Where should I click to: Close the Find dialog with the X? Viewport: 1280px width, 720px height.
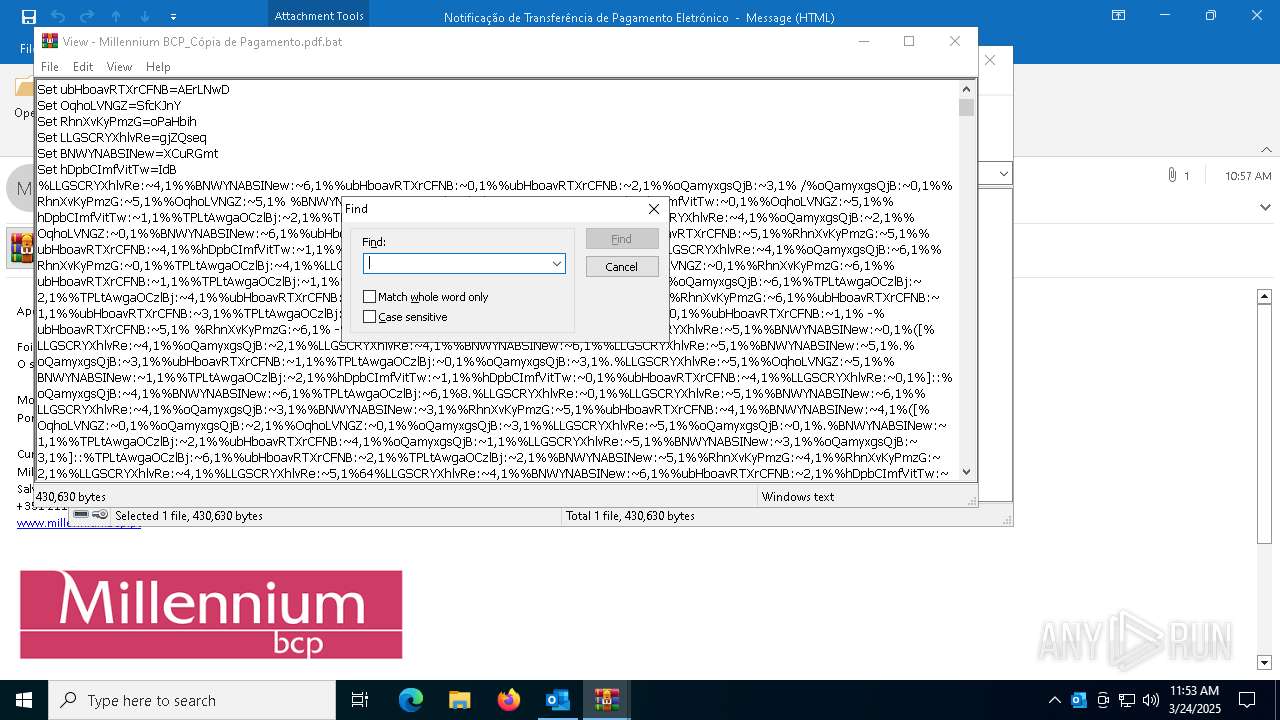pos(654,209)
